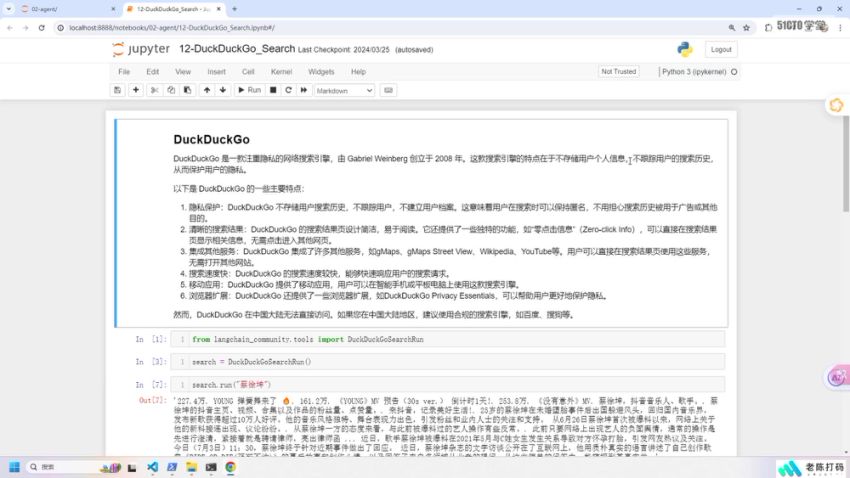Click the import DuckDuckGoSearchRun code cell
850x478 pixels.
coord(447,339)
